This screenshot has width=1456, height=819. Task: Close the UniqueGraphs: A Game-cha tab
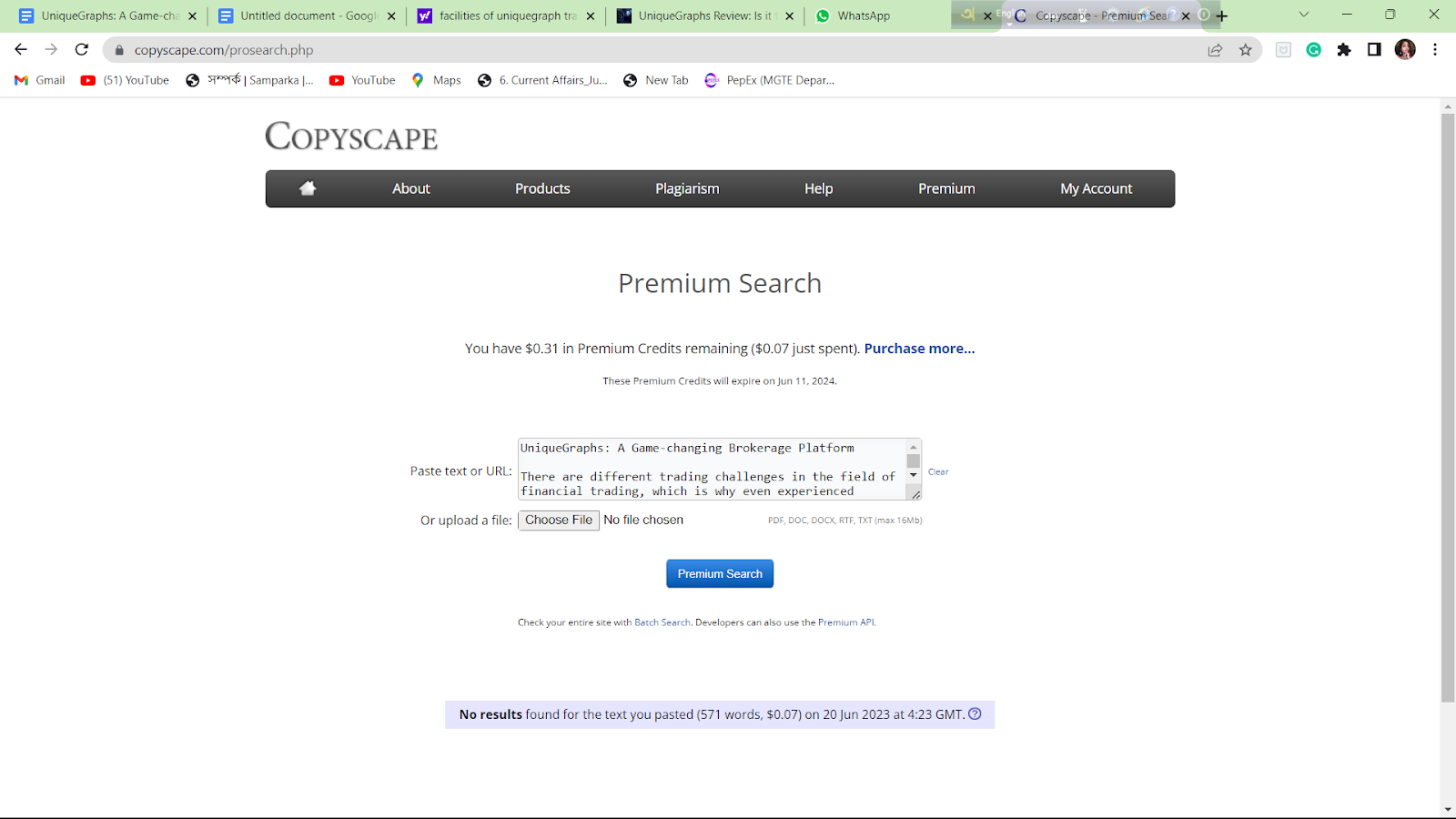(192, 16)
